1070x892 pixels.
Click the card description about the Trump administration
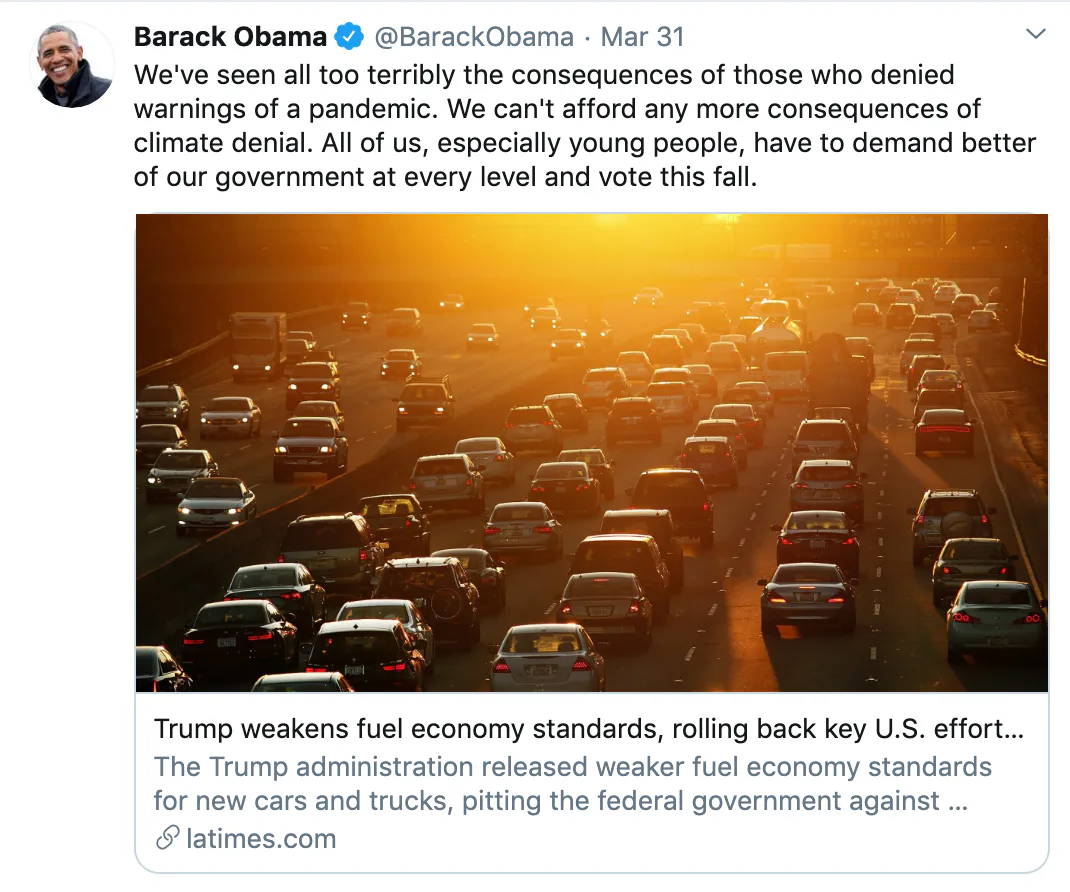point(572,767)
